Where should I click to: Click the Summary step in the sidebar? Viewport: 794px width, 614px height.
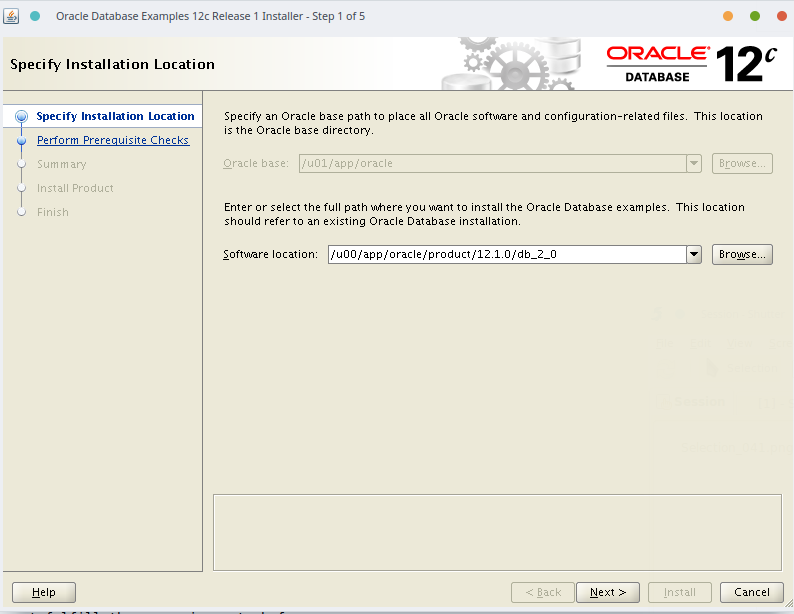tap(62, 164)
